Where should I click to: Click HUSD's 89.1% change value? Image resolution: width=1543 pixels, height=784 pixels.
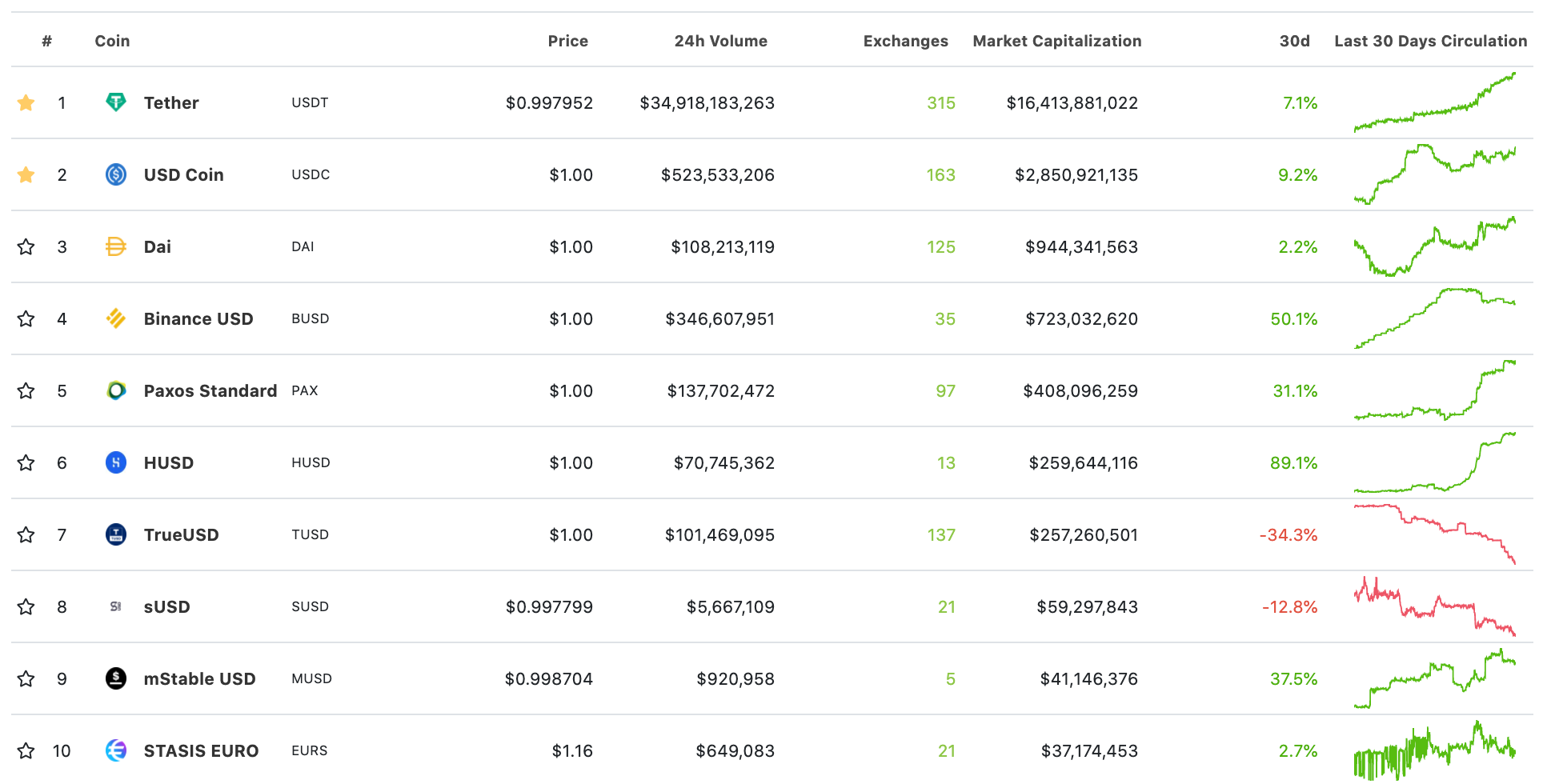pyautogui.click(x=1294, y=462)
